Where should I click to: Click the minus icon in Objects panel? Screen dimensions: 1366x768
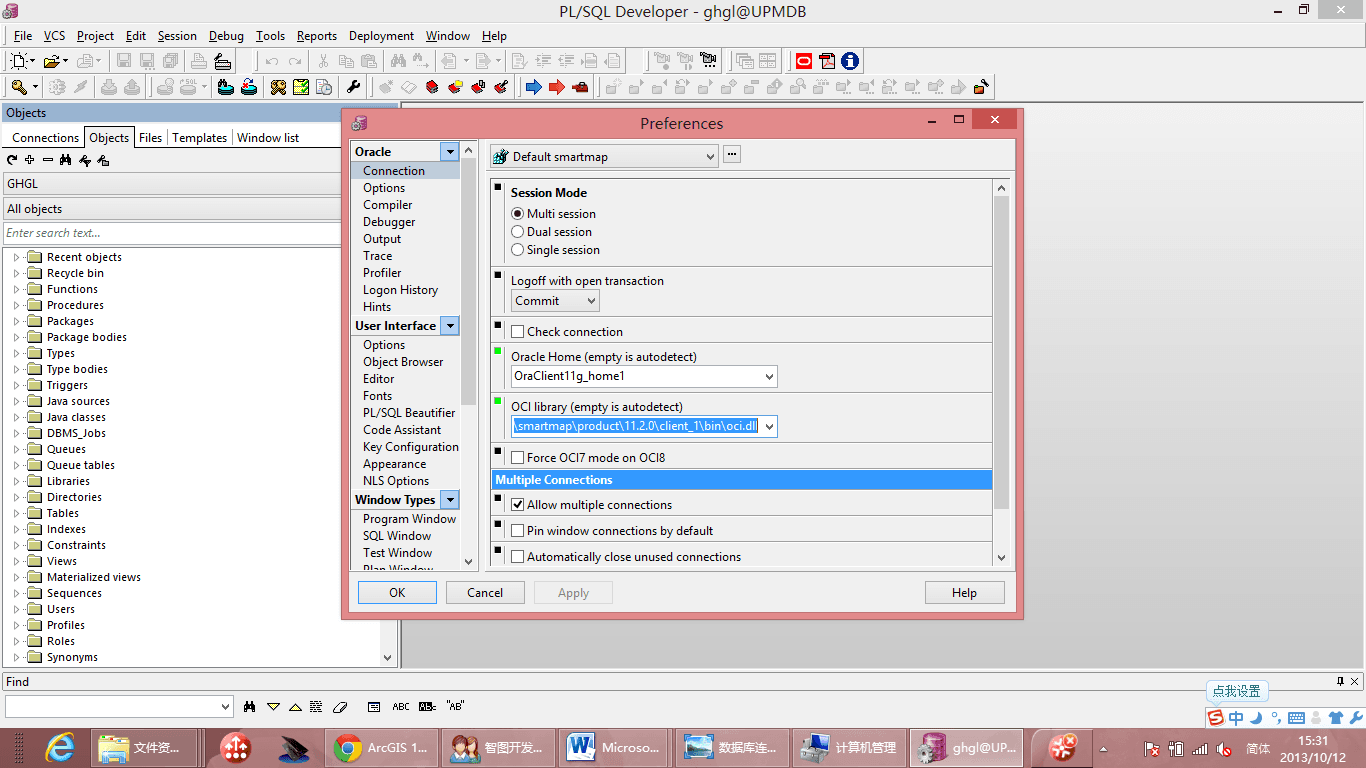pyautogui.click(x=47, y=160)
